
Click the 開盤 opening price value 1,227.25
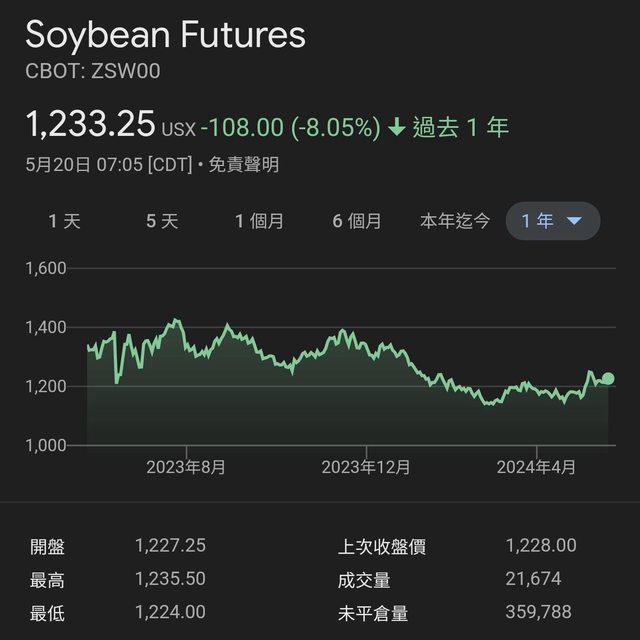pyautogui.click(x=170, y=546)
